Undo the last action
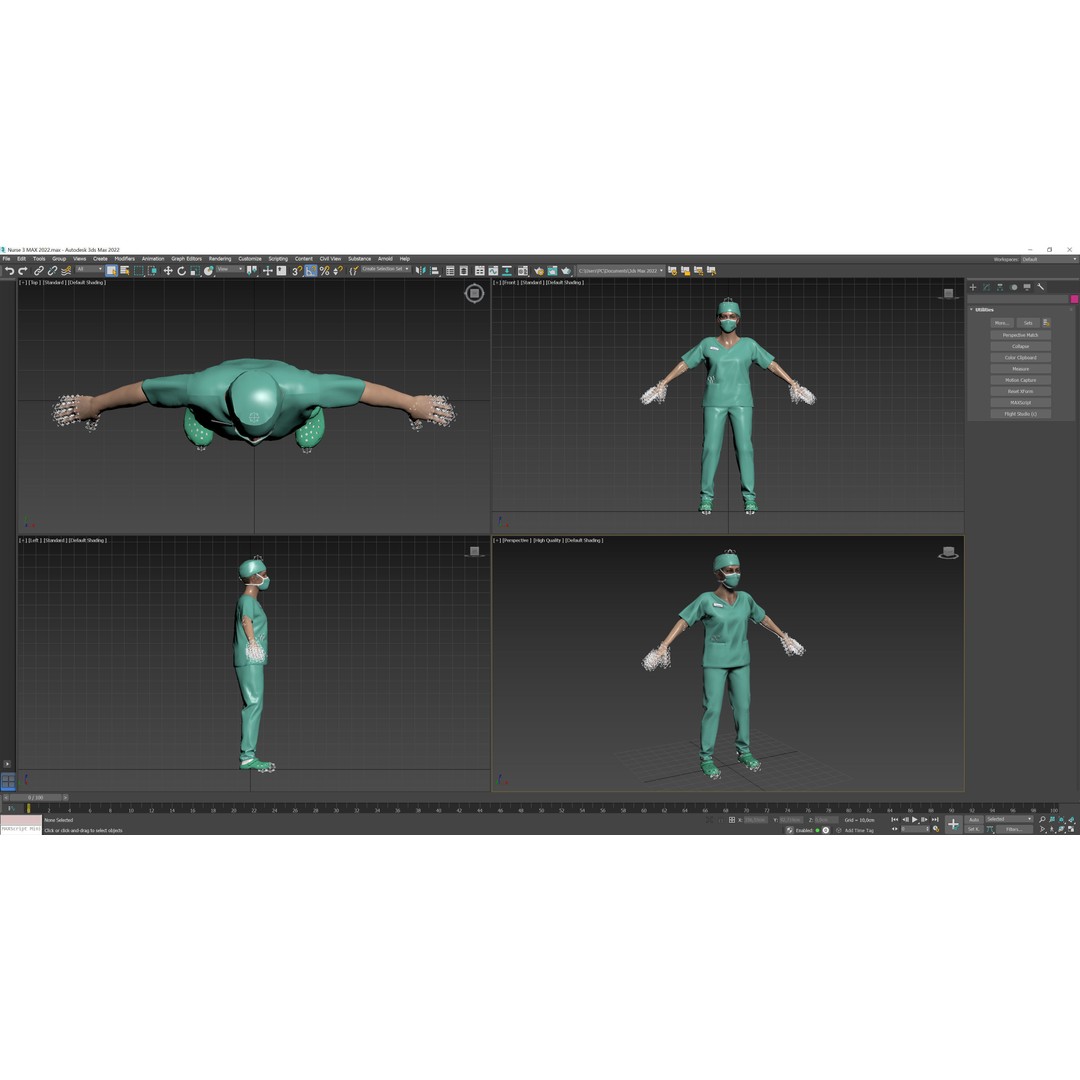1080x1080 pixels. (10, 271)
